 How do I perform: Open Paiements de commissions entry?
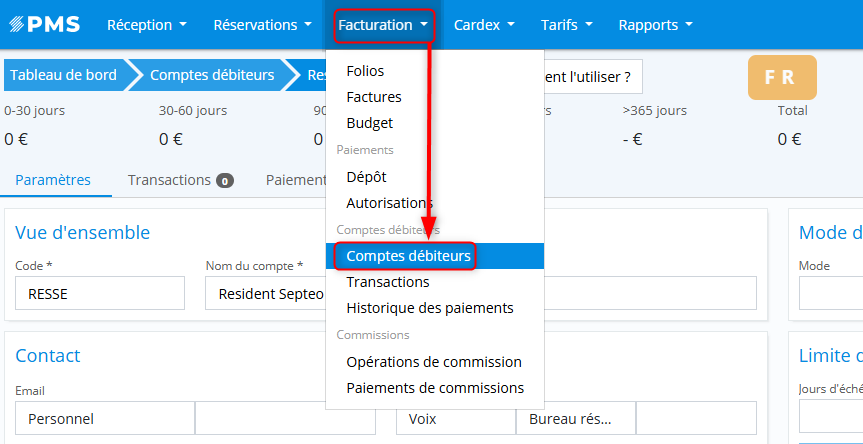tap(435, 387)
